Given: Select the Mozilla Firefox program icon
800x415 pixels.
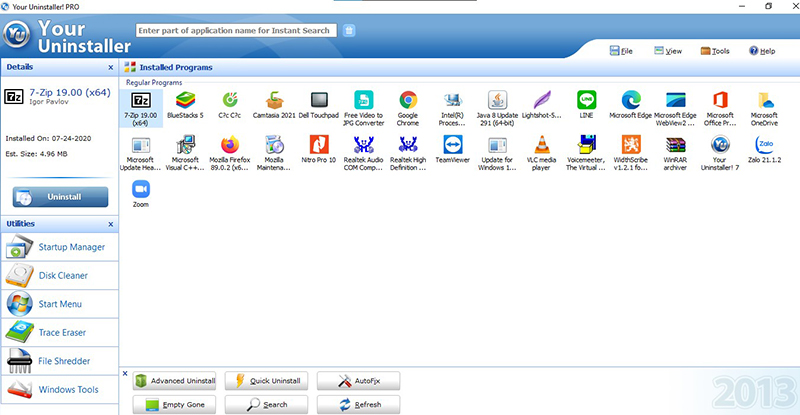Looking at the screenshot, I should (x=230, y=144).
